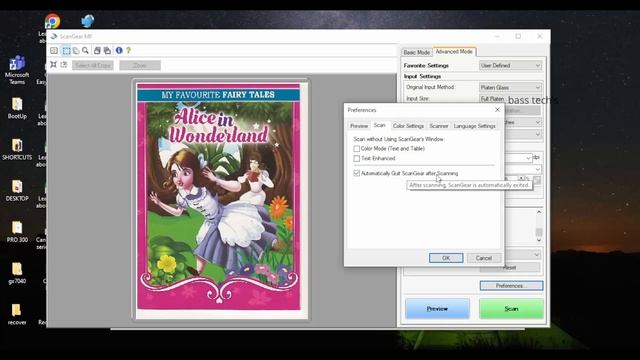
Task: Select the magnifier zoom tool
Action: 85,51
